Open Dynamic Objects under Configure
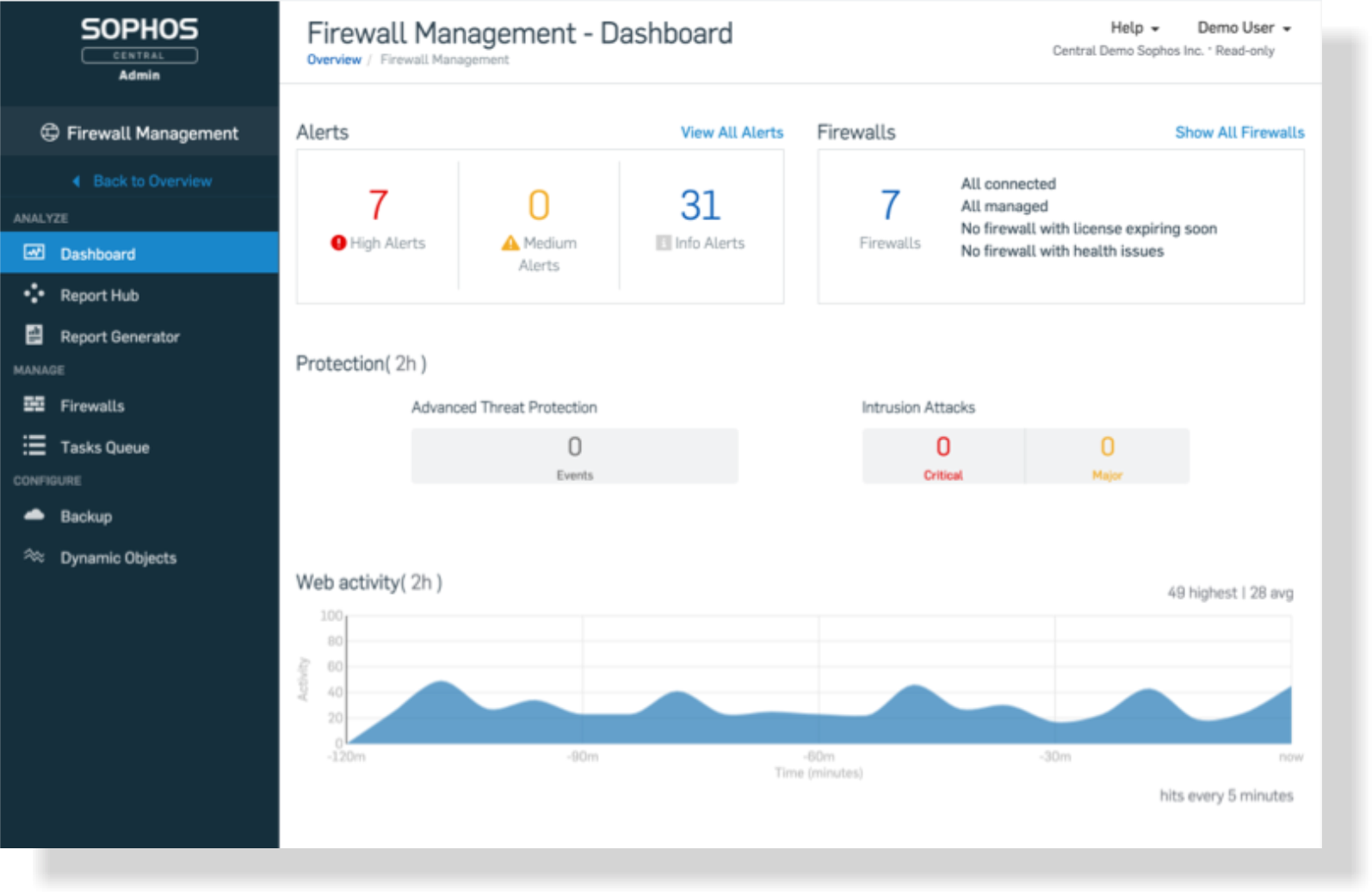1372x893 pixels. (x=139, y=557)
